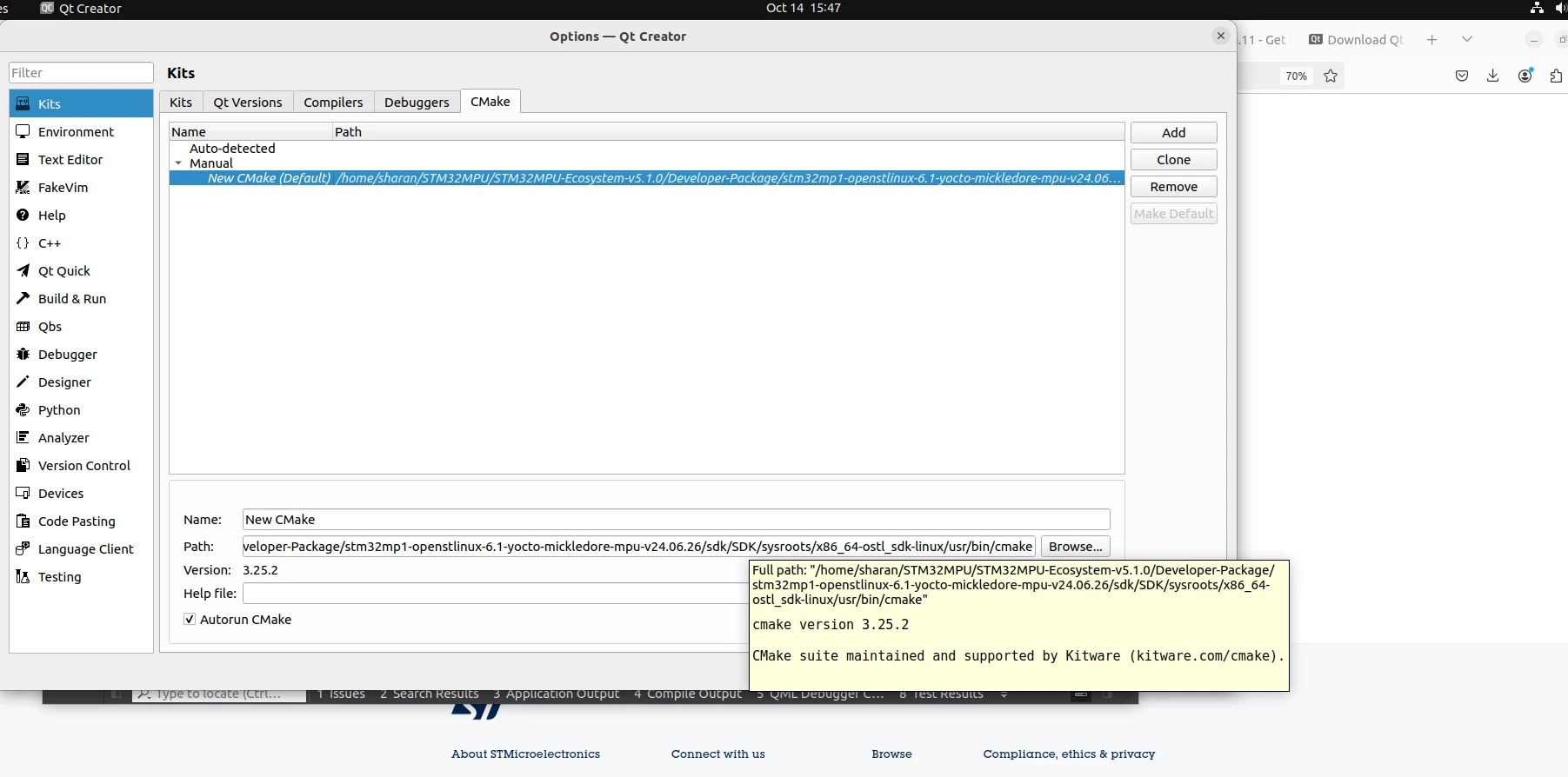Click the Browse... button next to Path
The image size is (1568, 777).
coord(1075,547)
